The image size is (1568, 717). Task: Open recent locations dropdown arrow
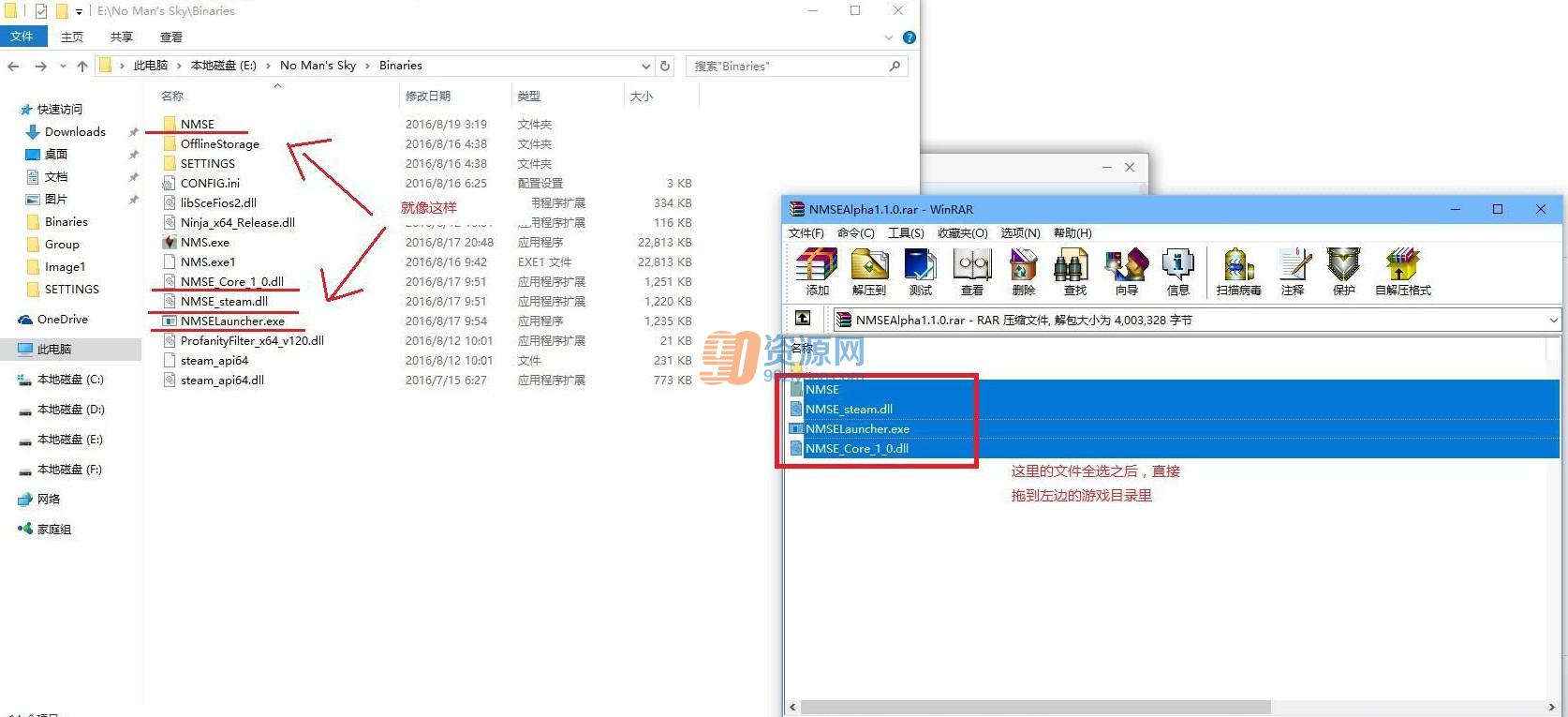(63, 66)
